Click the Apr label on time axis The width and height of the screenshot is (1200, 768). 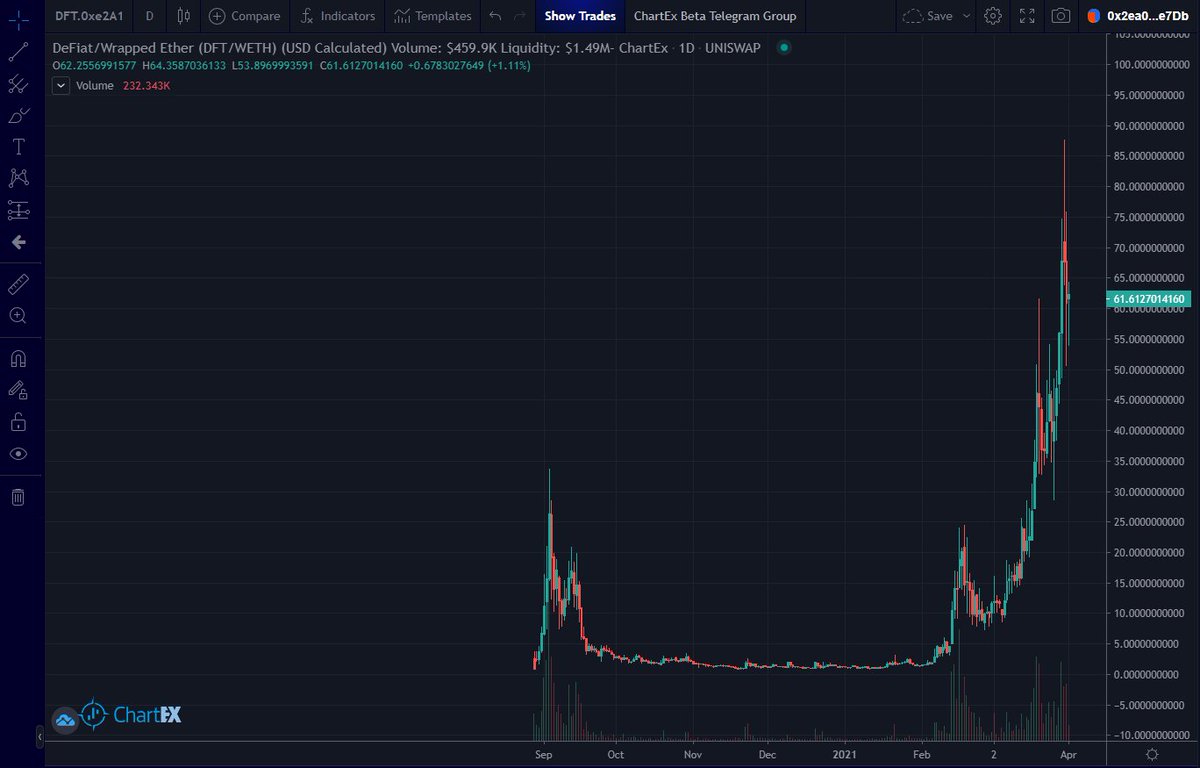[x=1070, y=754]
